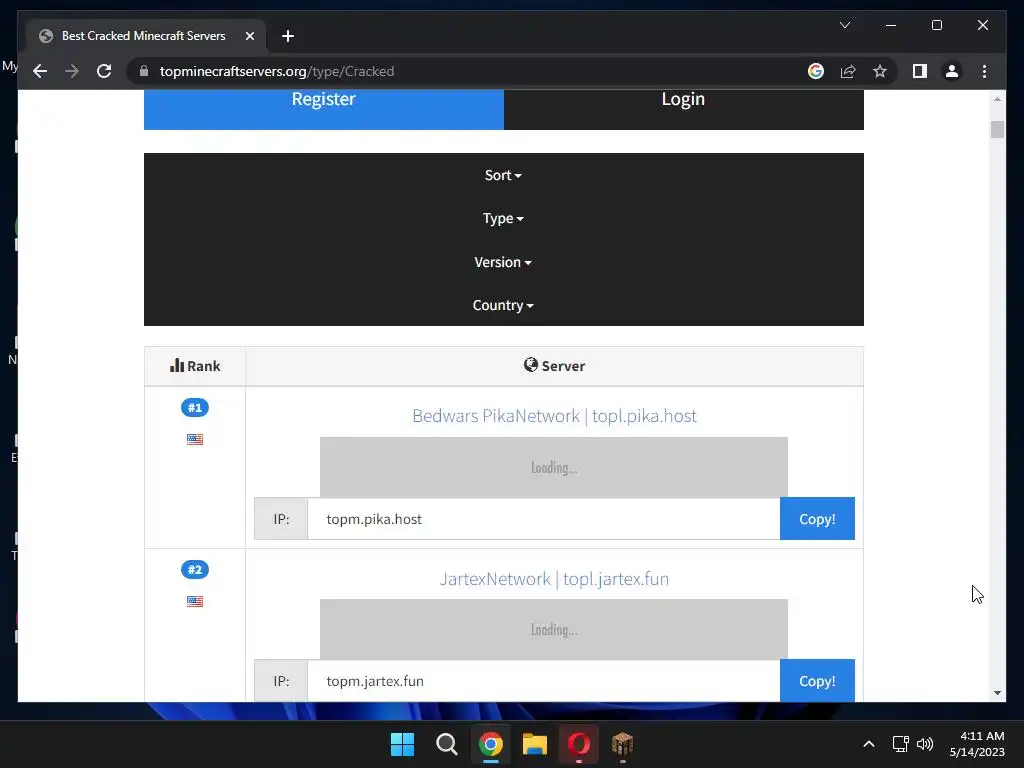Open the Google icon in address bar
1024x768 pixels.
point(816,71)
